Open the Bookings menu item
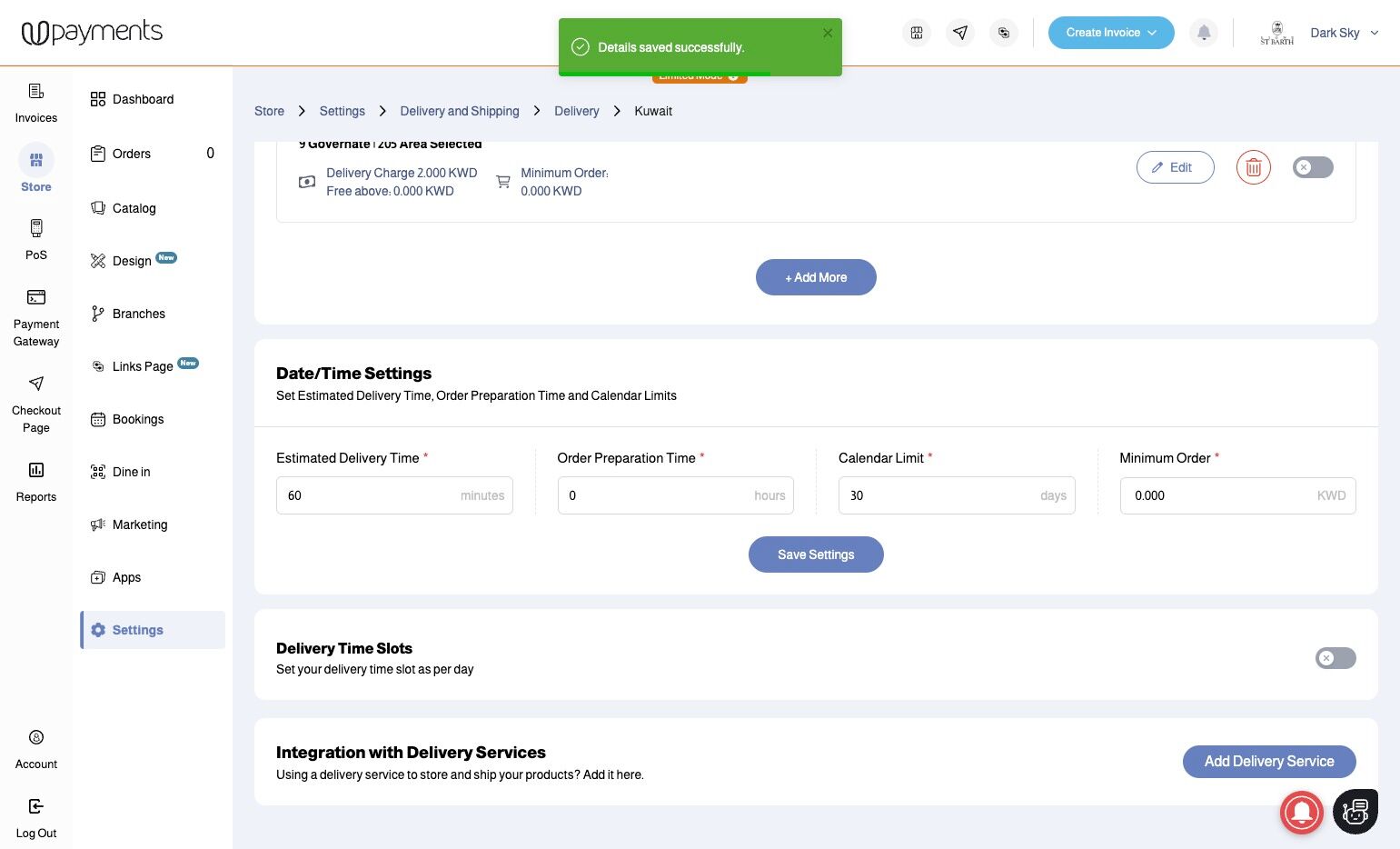 [x=127, y=419]
